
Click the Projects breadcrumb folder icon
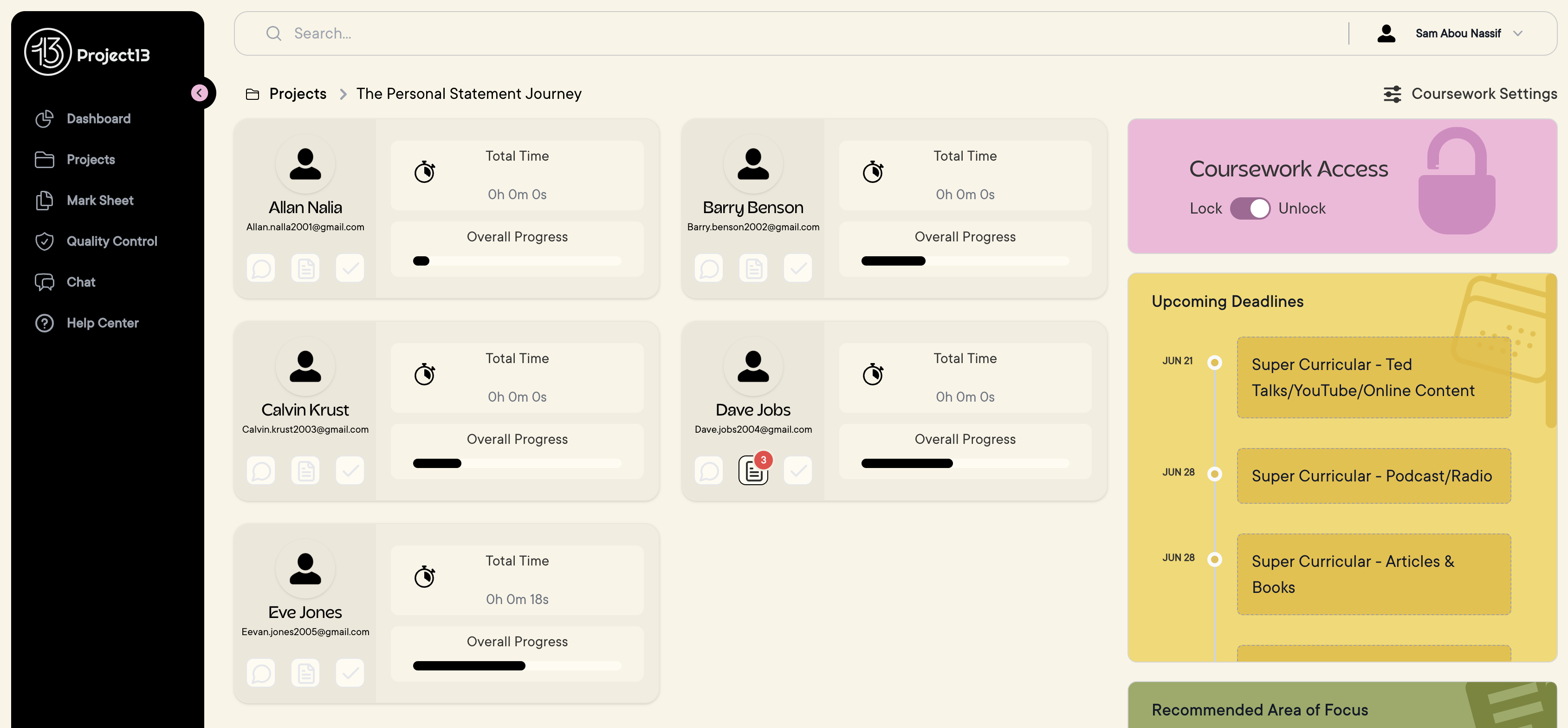252,94
